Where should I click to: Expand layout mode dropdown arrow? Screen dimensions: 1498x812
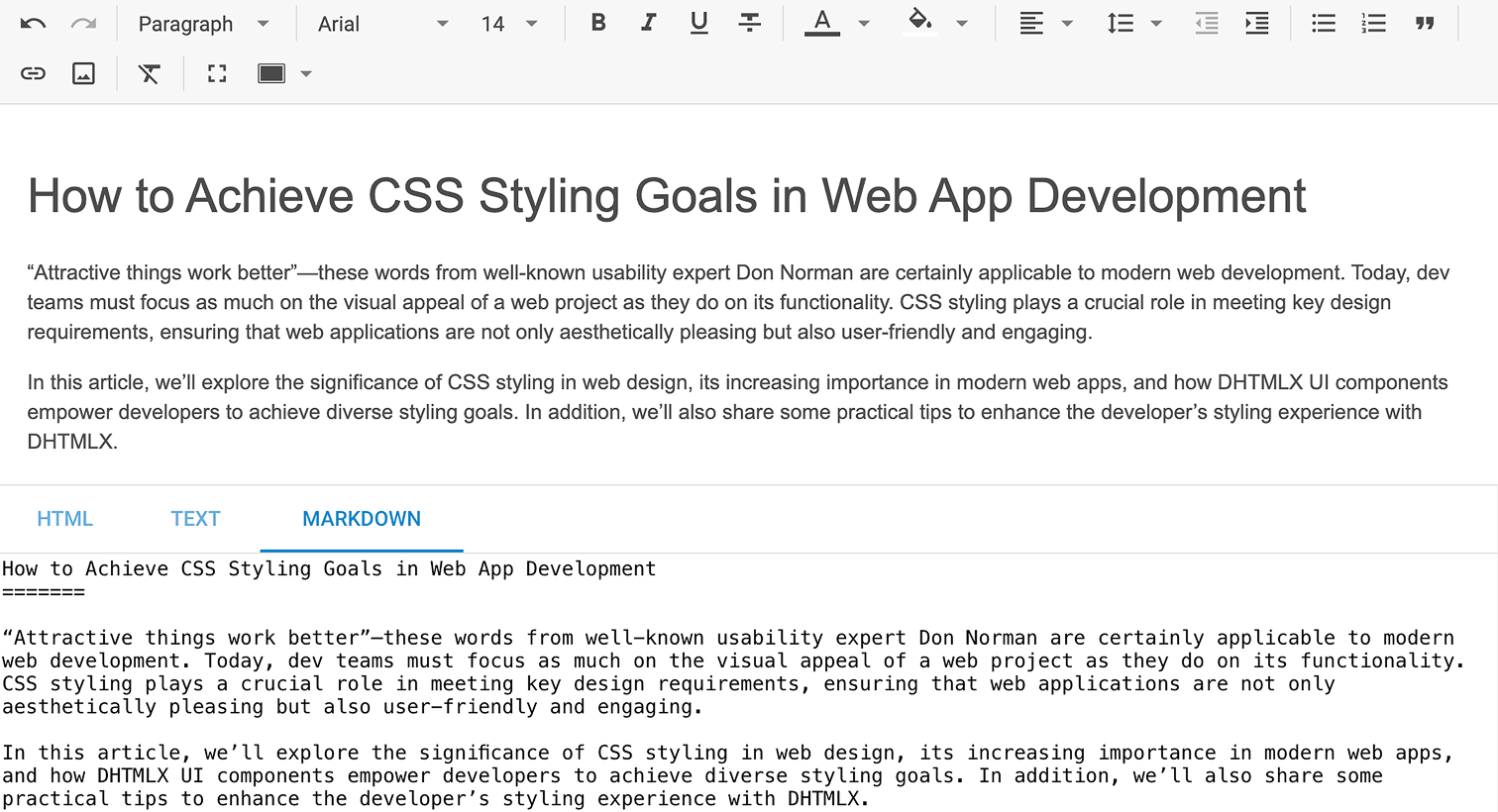click(x=306, y=73)
